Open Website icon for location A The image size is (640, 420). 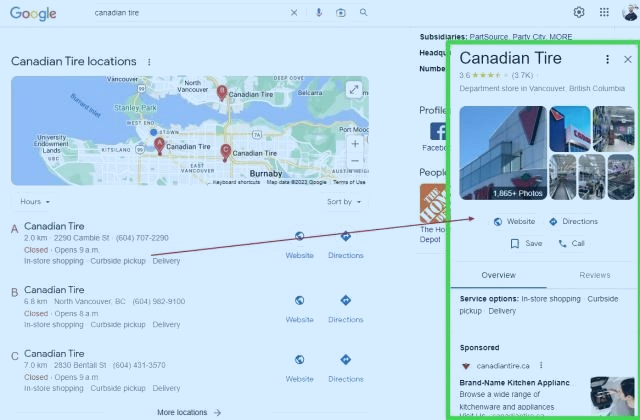point(299,236)
